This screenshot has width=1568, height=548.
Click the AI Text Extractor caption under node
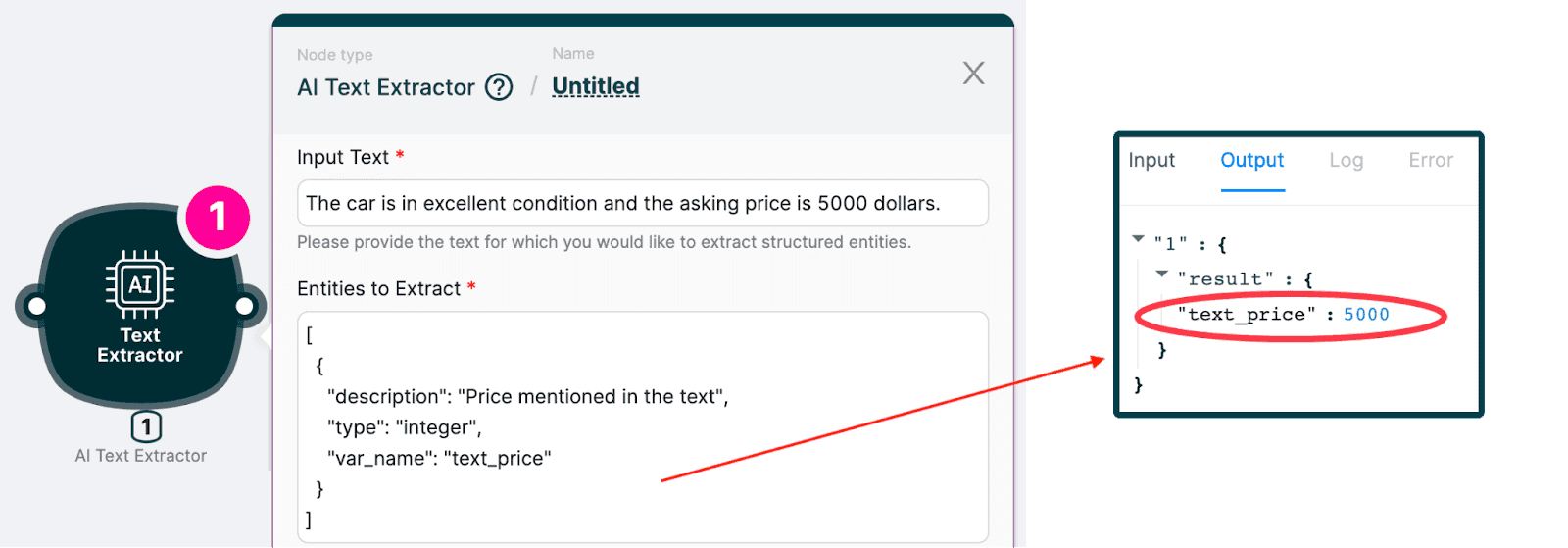point(141,456)
